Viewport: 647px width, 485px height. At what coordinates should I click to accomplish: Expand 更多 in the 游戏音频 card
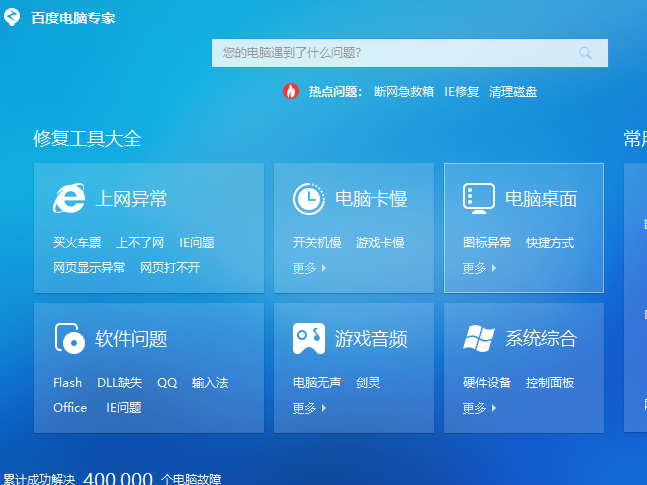(309, 408)
